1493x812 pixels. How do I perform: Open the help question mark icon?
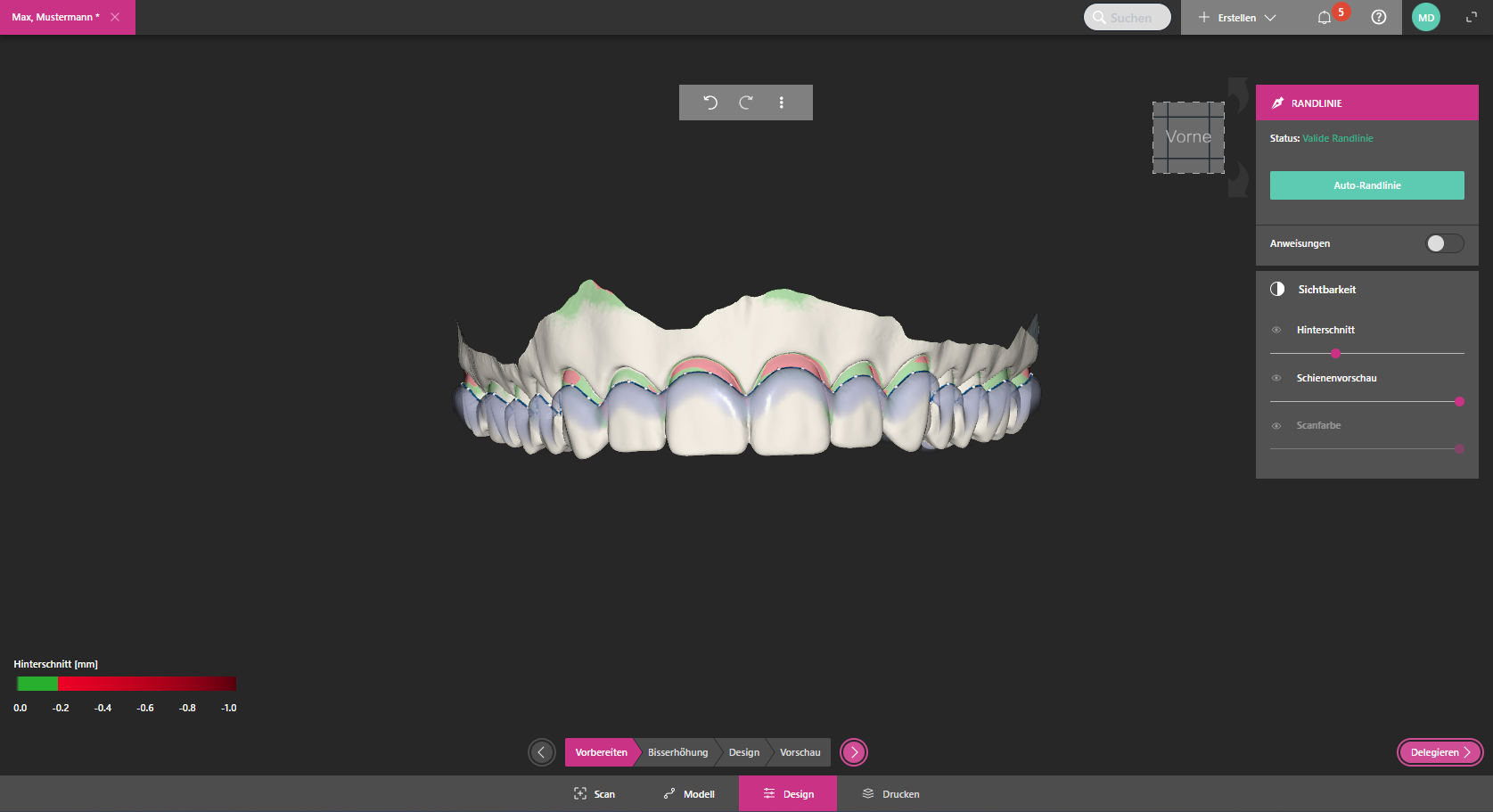pos(1379,18)
